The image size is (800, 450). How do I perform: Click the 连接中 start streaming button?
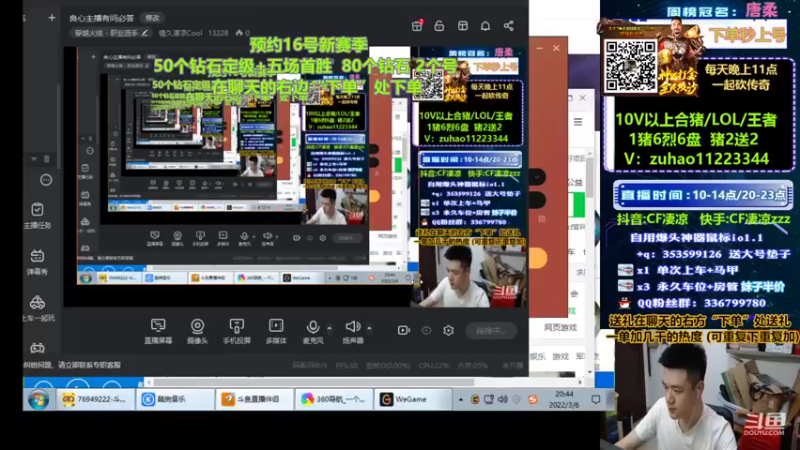(491, 331)
